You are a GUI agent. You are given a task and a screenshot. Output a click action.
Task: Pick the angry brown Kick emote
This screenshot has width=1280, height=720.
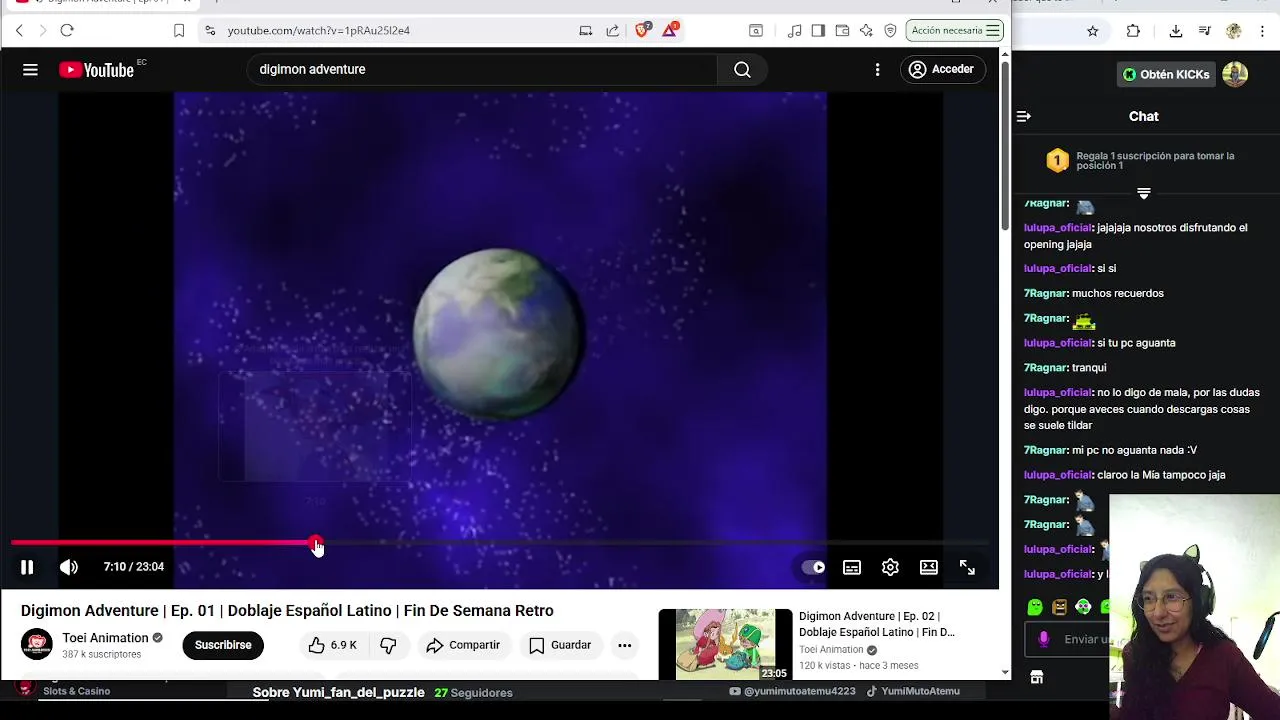tap(1059, 607)
